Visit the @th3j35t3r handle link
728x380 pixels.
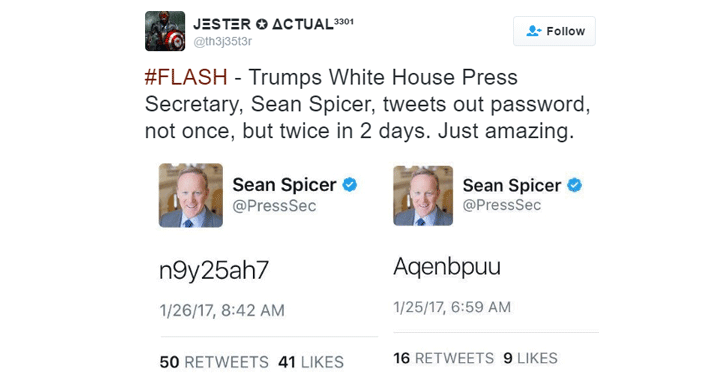(x=222, y=42)
